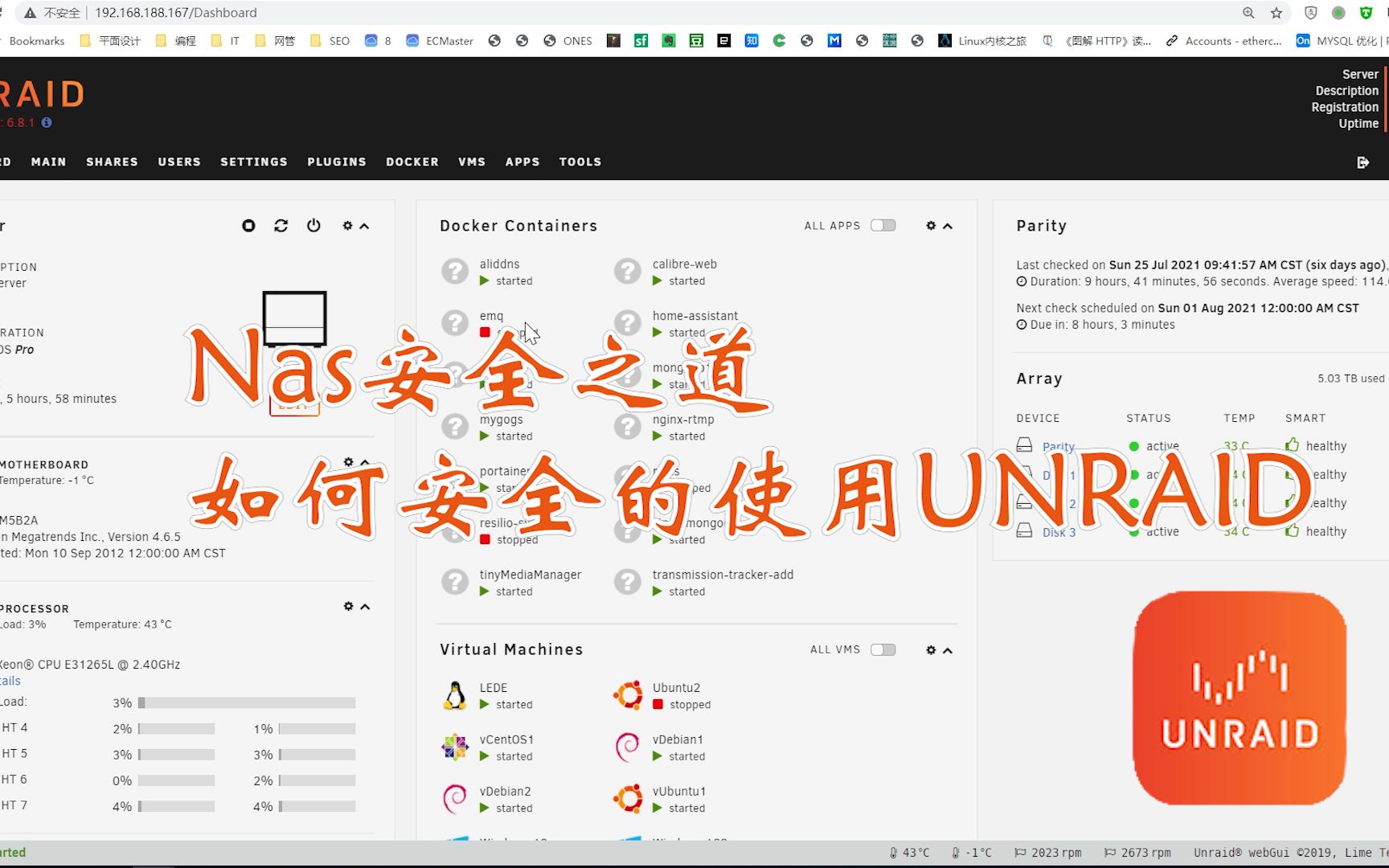This screenshot has width=1389, height=868.
Task: Switch to the SETTINGS tab
Action: pos(253,162)
